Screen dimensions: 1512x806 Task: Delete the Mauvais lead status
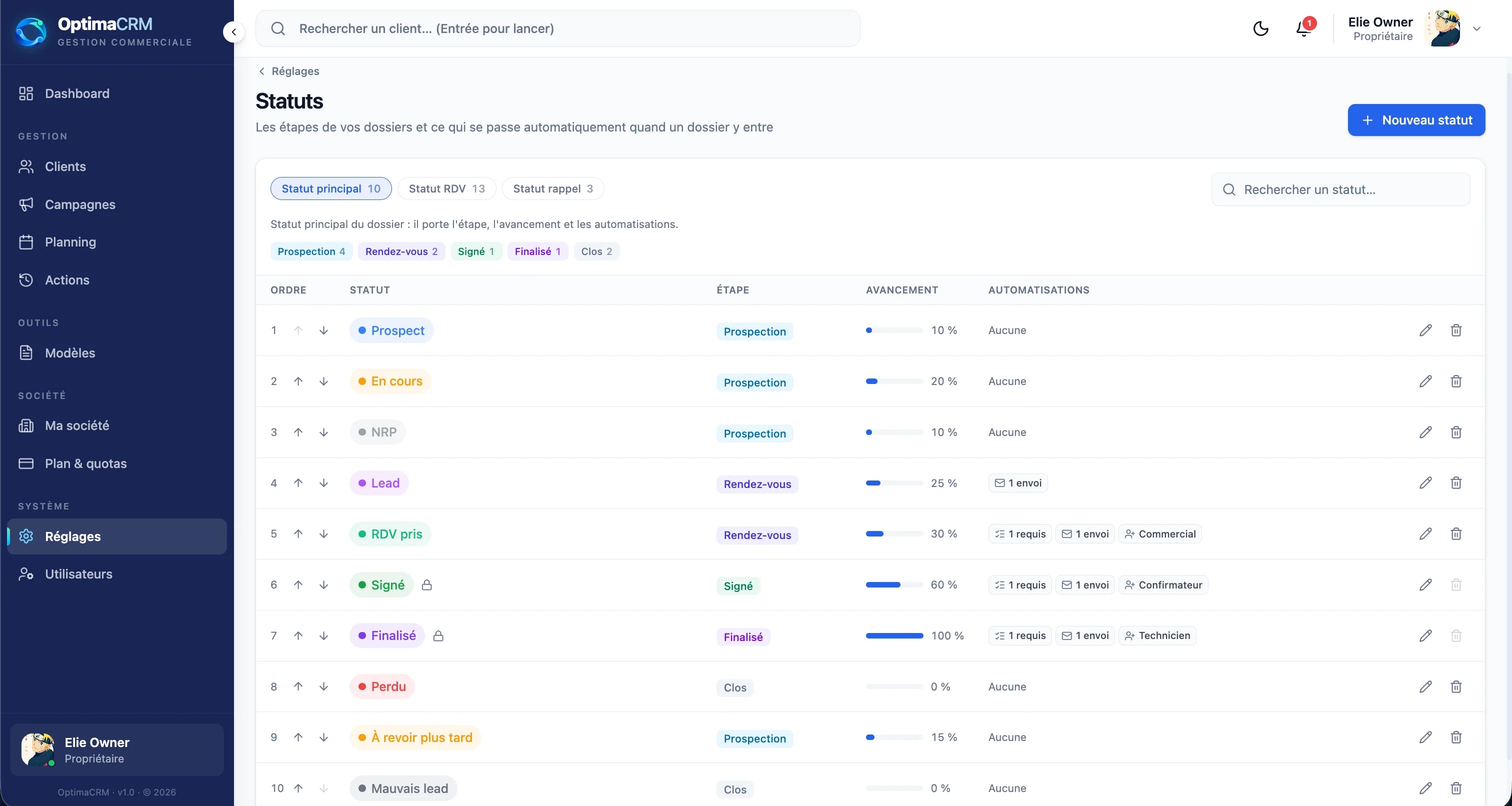click(1456, 788)
